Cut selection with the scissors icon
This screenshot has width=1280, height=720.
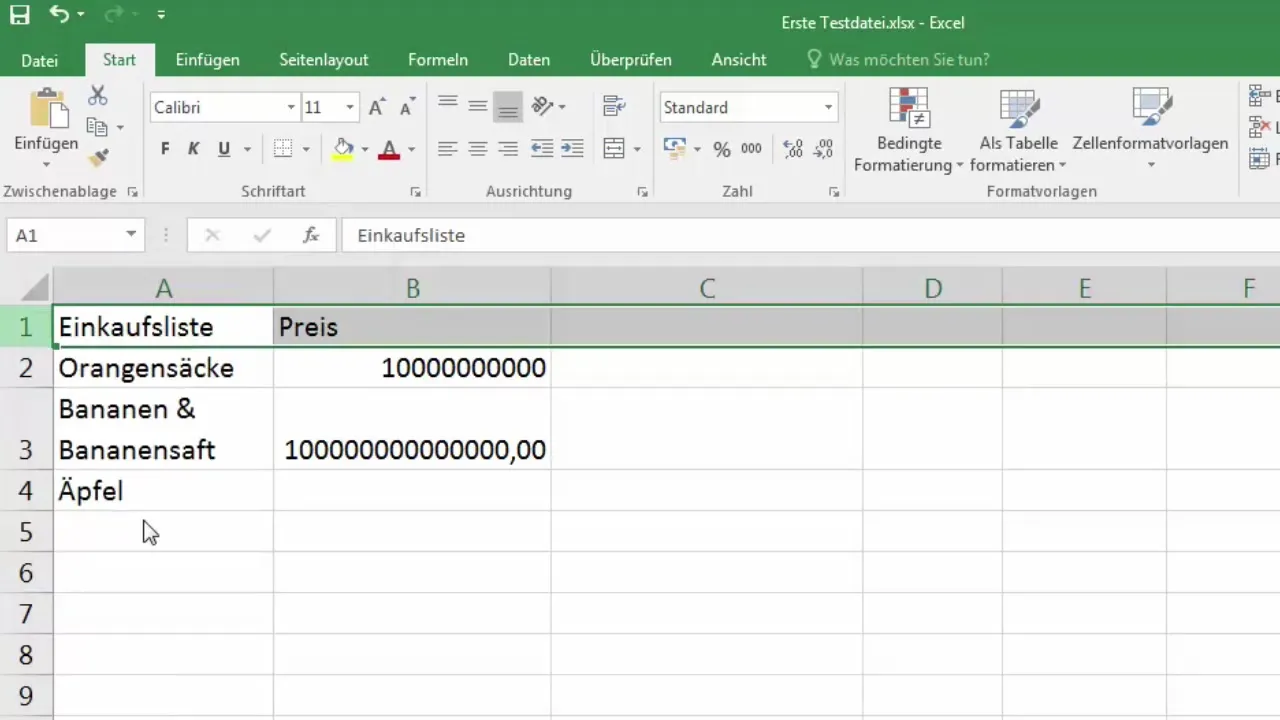click(x=98, y=96)
